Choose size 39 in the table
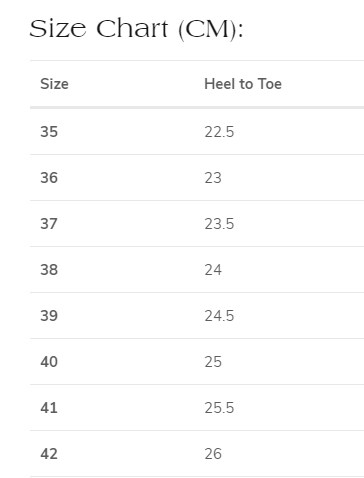 pos(49,316)
